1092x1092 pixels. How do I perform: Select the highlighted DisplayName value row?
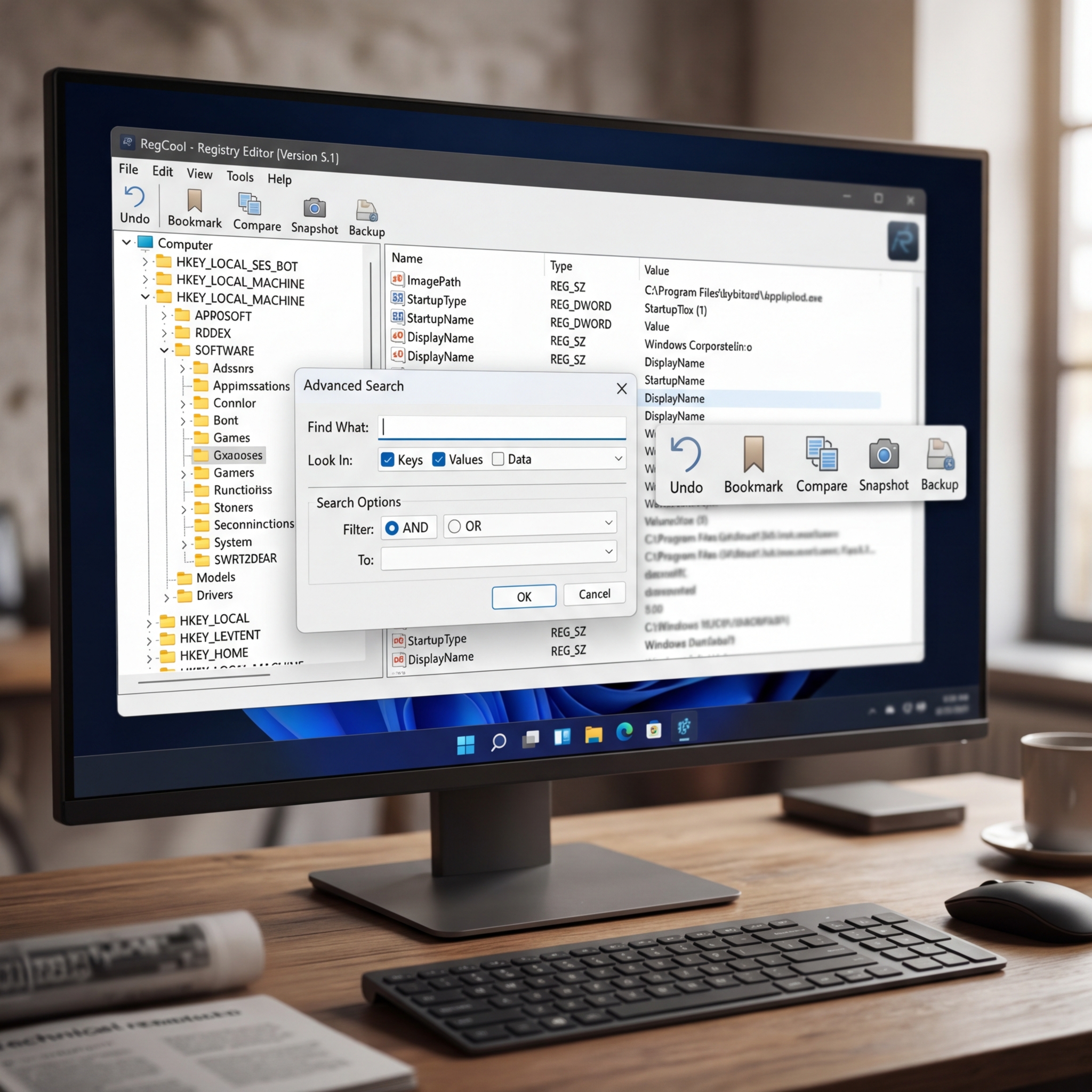[760, 399]
